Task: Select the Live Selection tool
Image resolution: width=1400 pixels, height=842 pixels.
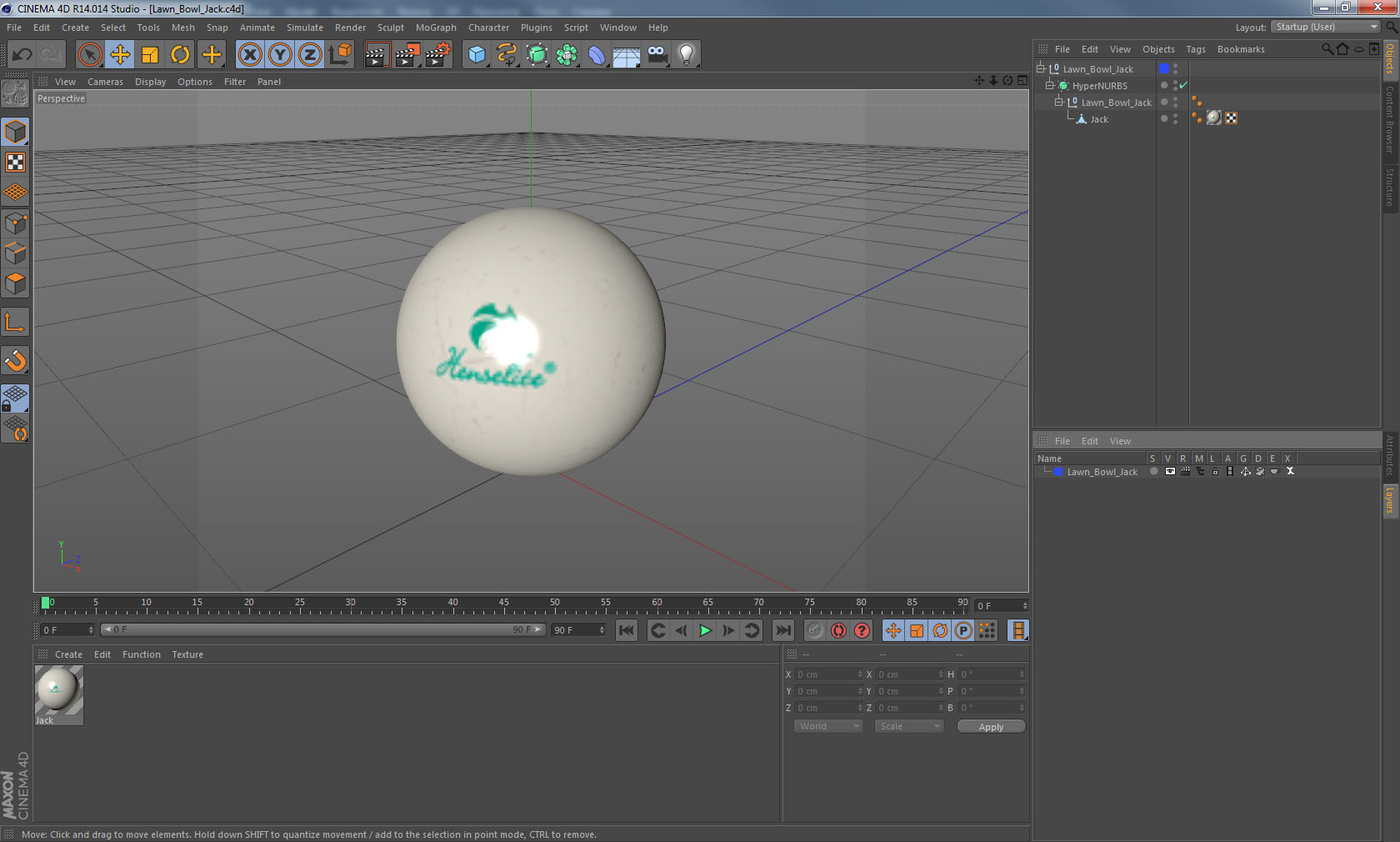Action: point(89,55)
